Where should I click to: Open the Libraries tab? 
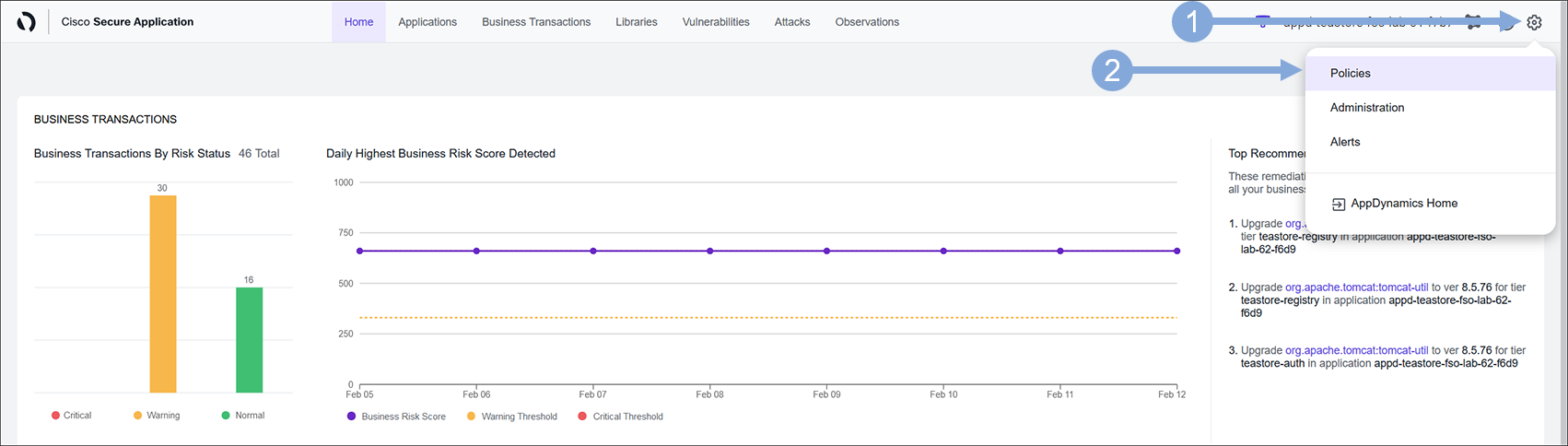point(637,22)
